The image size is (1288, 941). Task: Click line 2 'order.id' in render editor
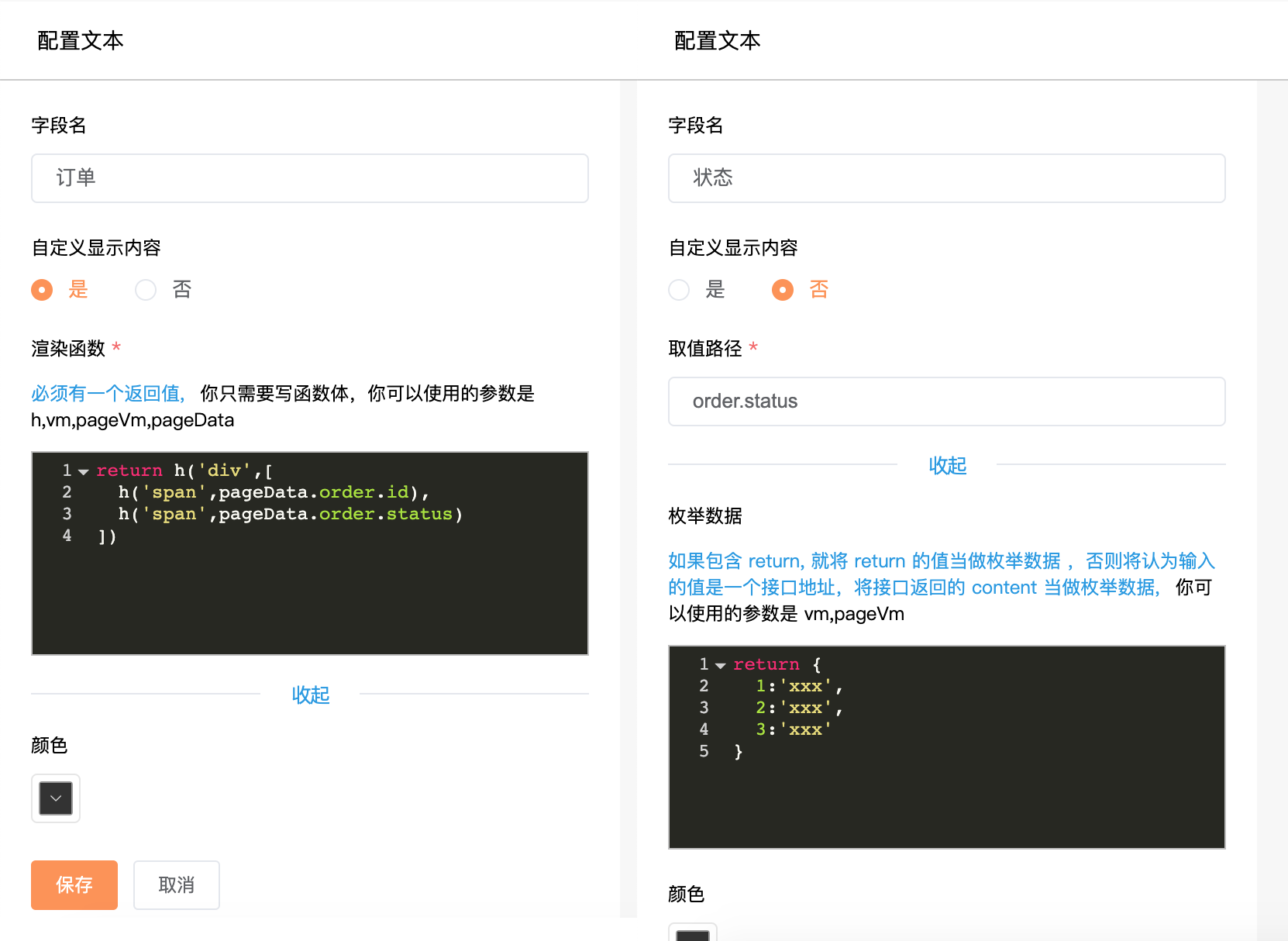364,492
